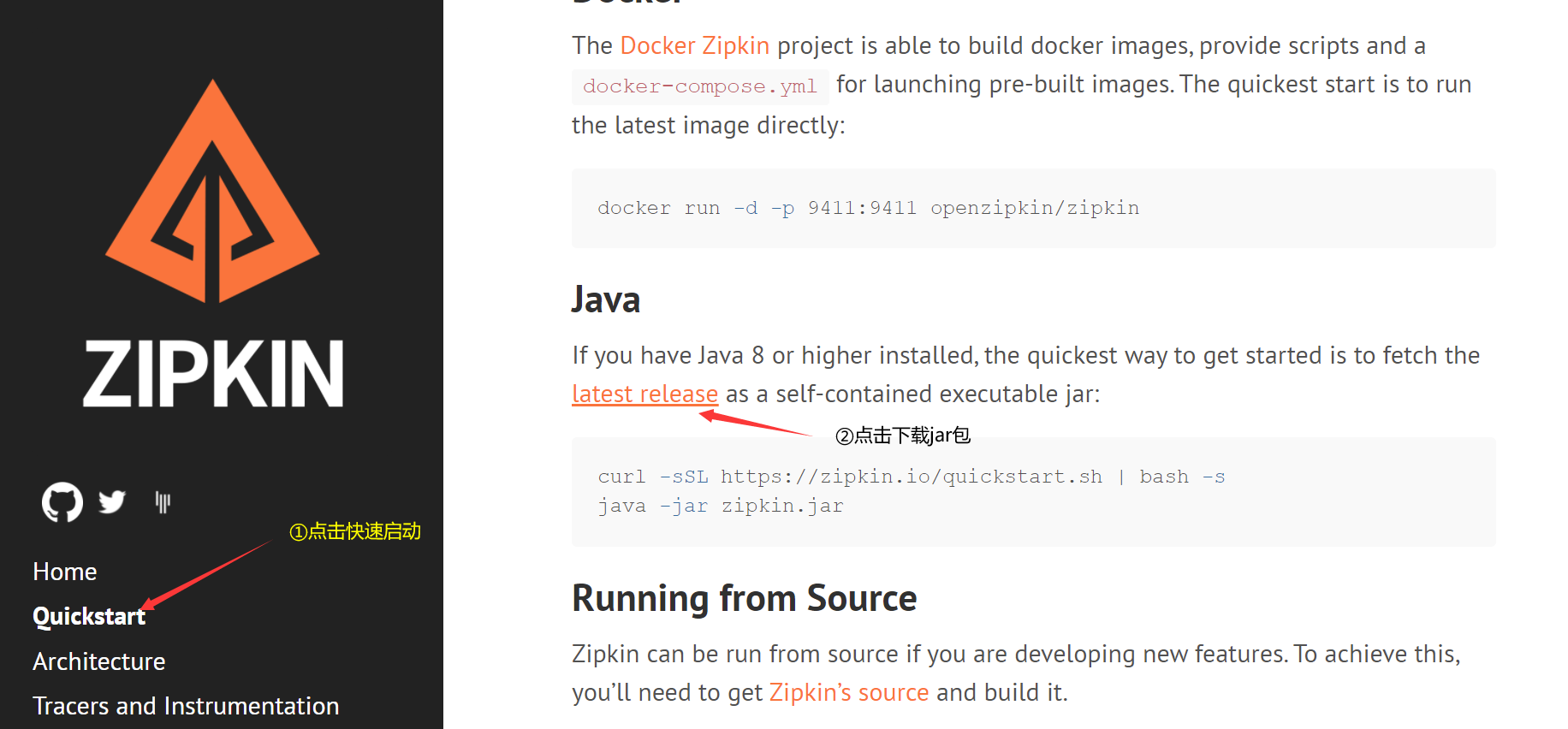Open Tracers and Instrumentation page
The height and width of the screenshot is (729, 1568).
click(186, 706)
